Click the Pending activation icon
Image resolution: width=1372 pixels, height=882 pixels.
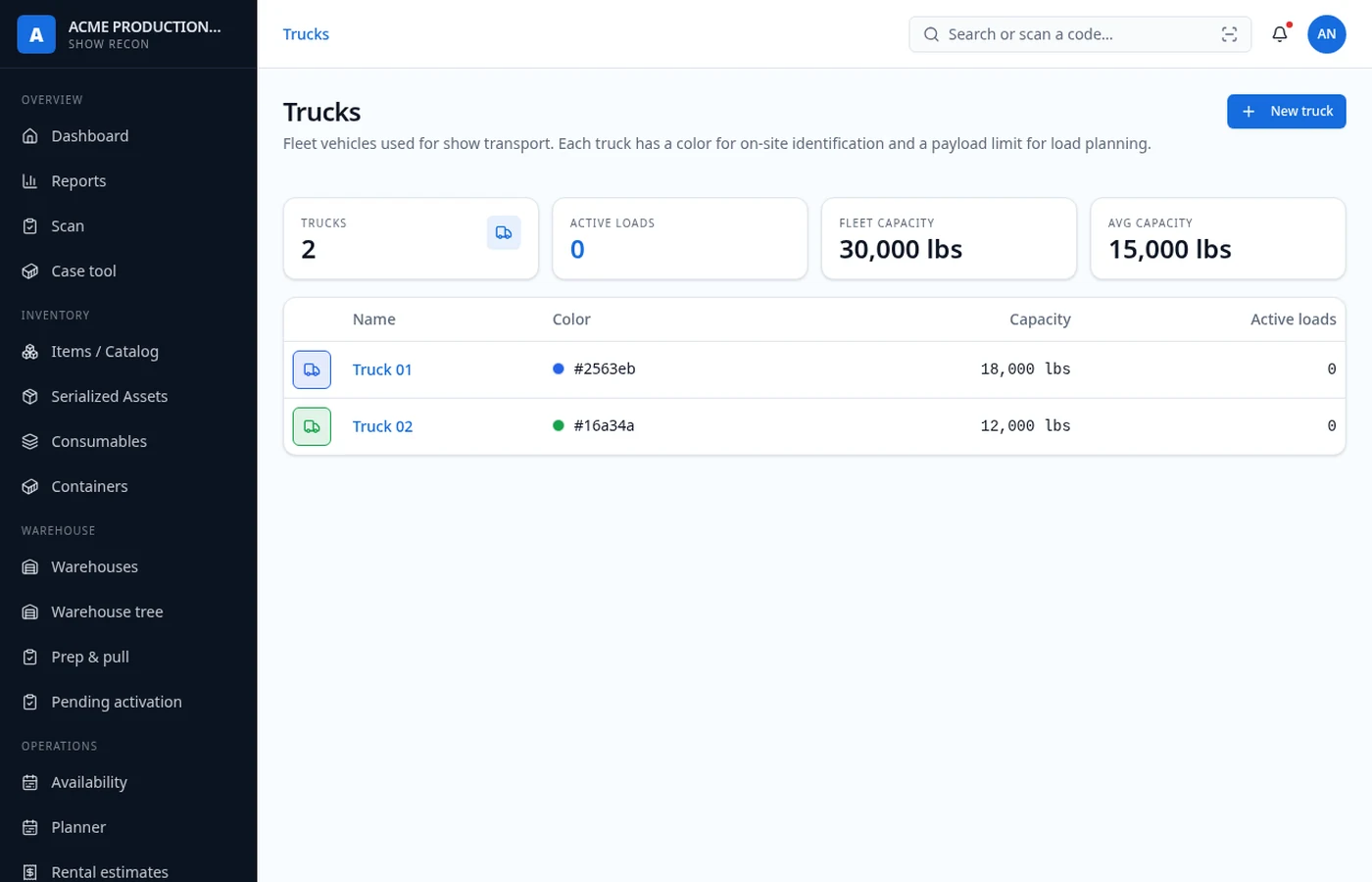[x=30, y=703]
